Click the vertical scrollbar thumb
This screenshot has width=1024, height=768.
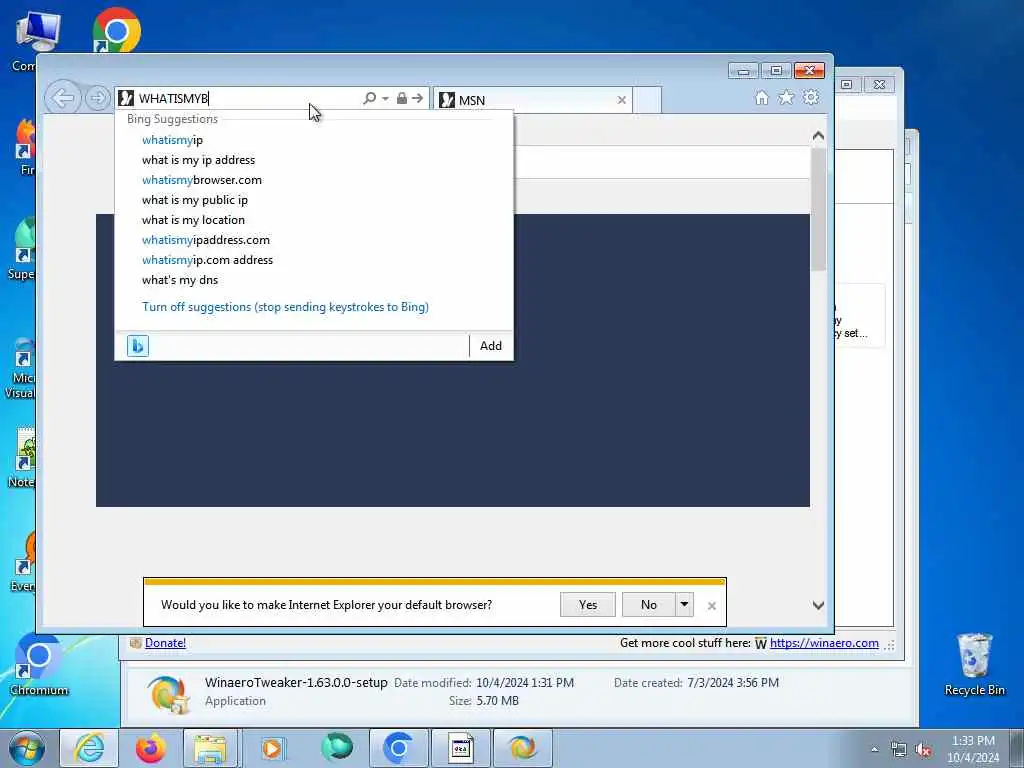click(x=818, y=209)
